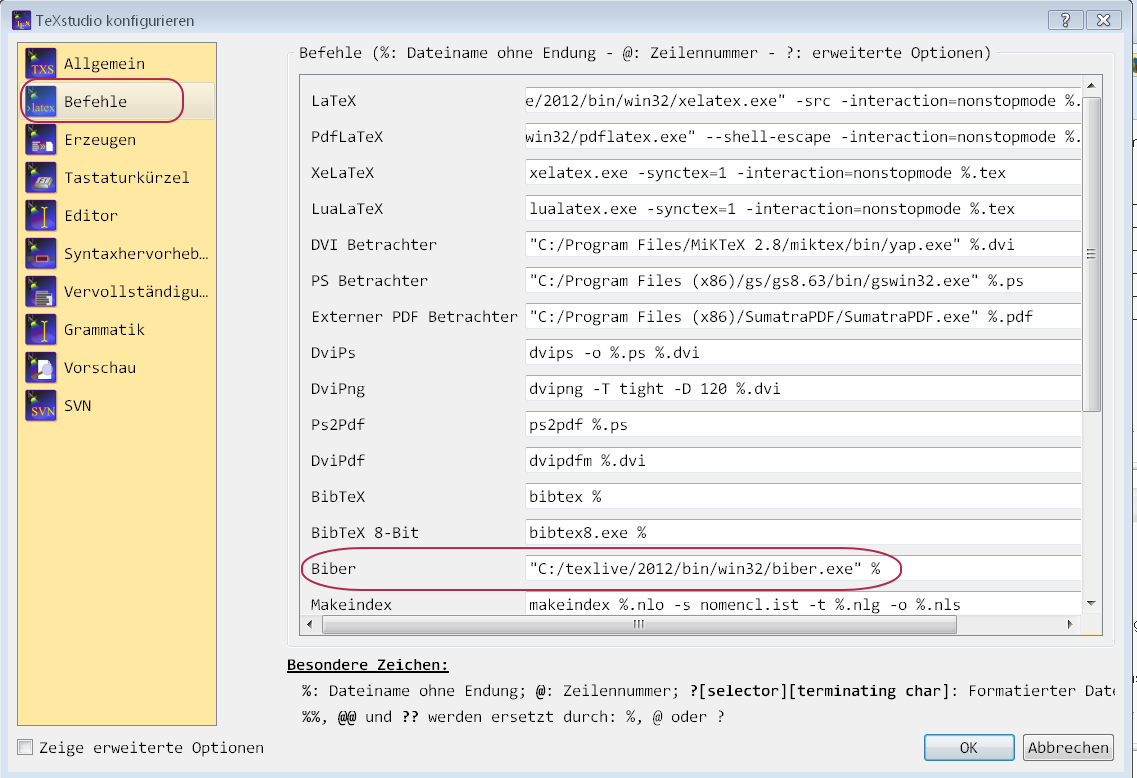Screen dimensions: 1137x778
Task: Confirm settings with OK button
Action: pyautogui.click(x=969, y=748)
